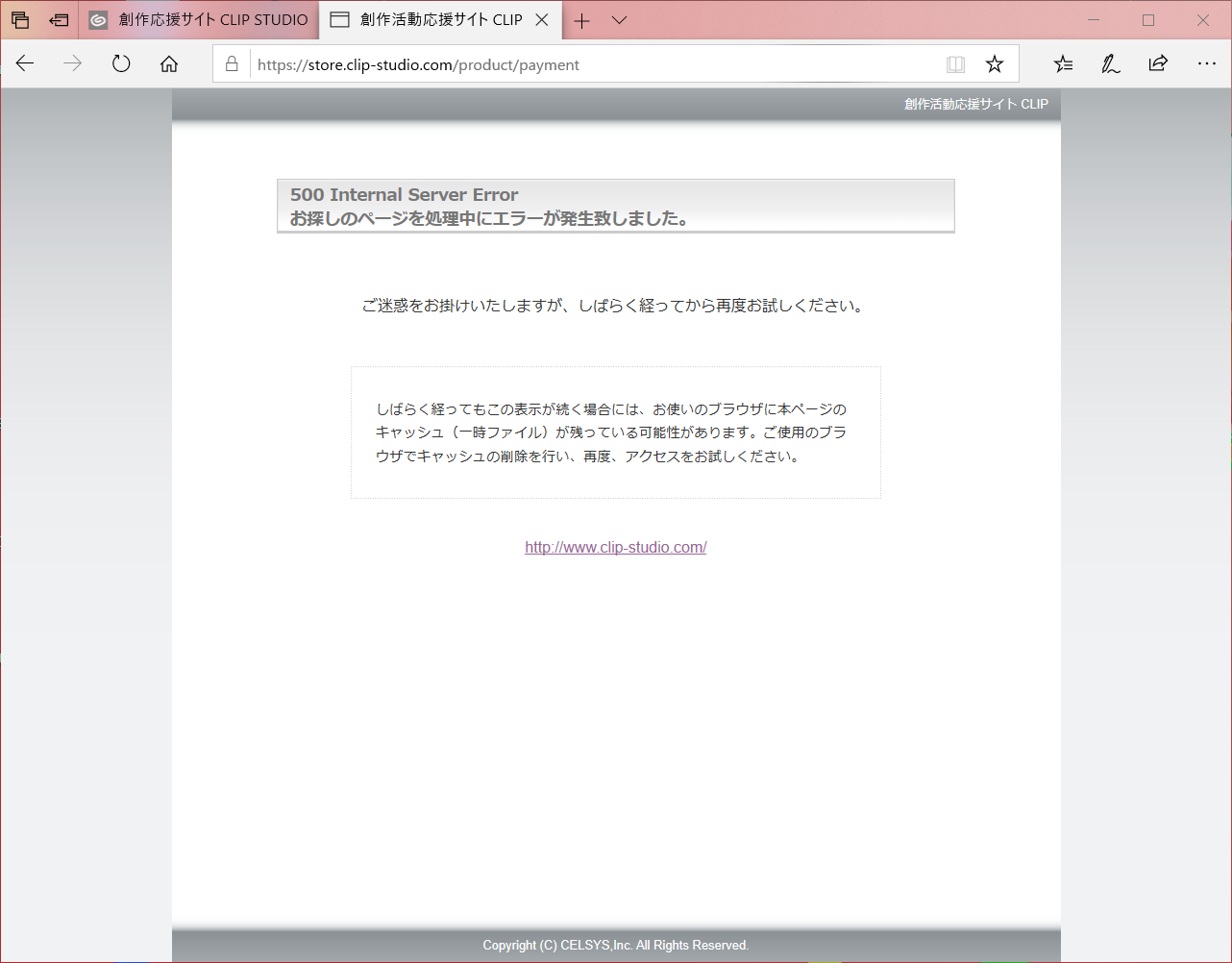Open the tab preview dropdown chevron
Screen dimensions: 1232x963
620,20
